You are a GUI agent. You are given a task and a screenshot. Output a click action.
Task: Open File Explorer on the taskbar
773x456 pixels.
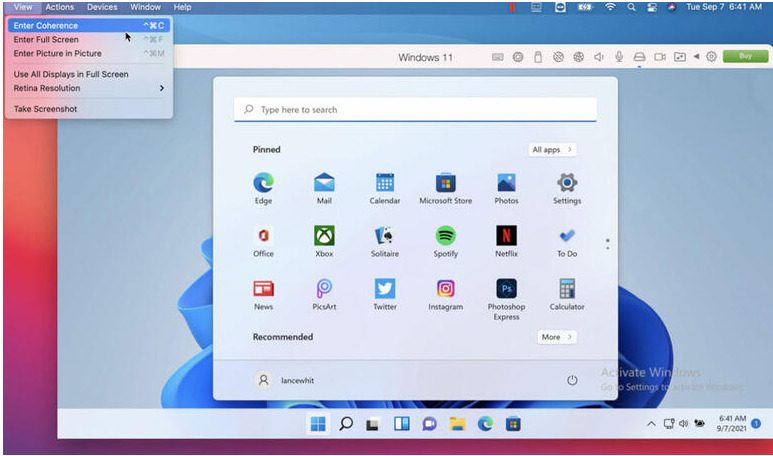click(x=457, y=423)
